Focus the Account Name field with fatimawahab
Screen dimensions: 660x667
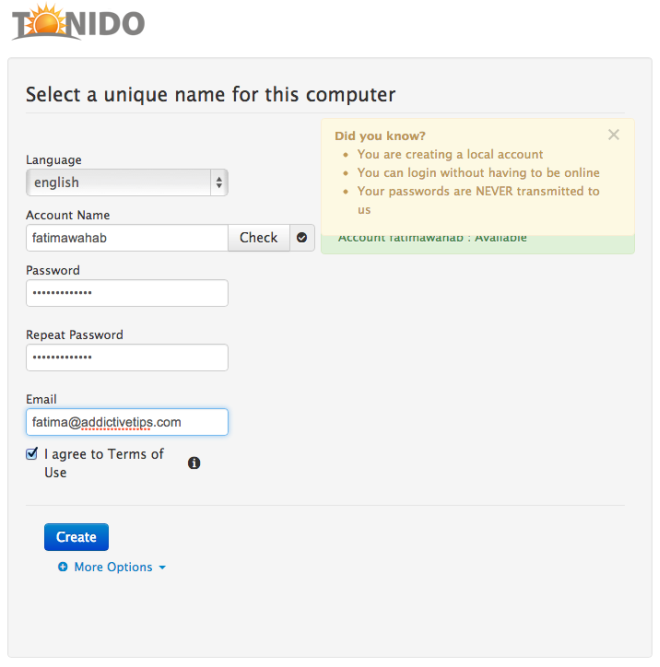point(127,238)
